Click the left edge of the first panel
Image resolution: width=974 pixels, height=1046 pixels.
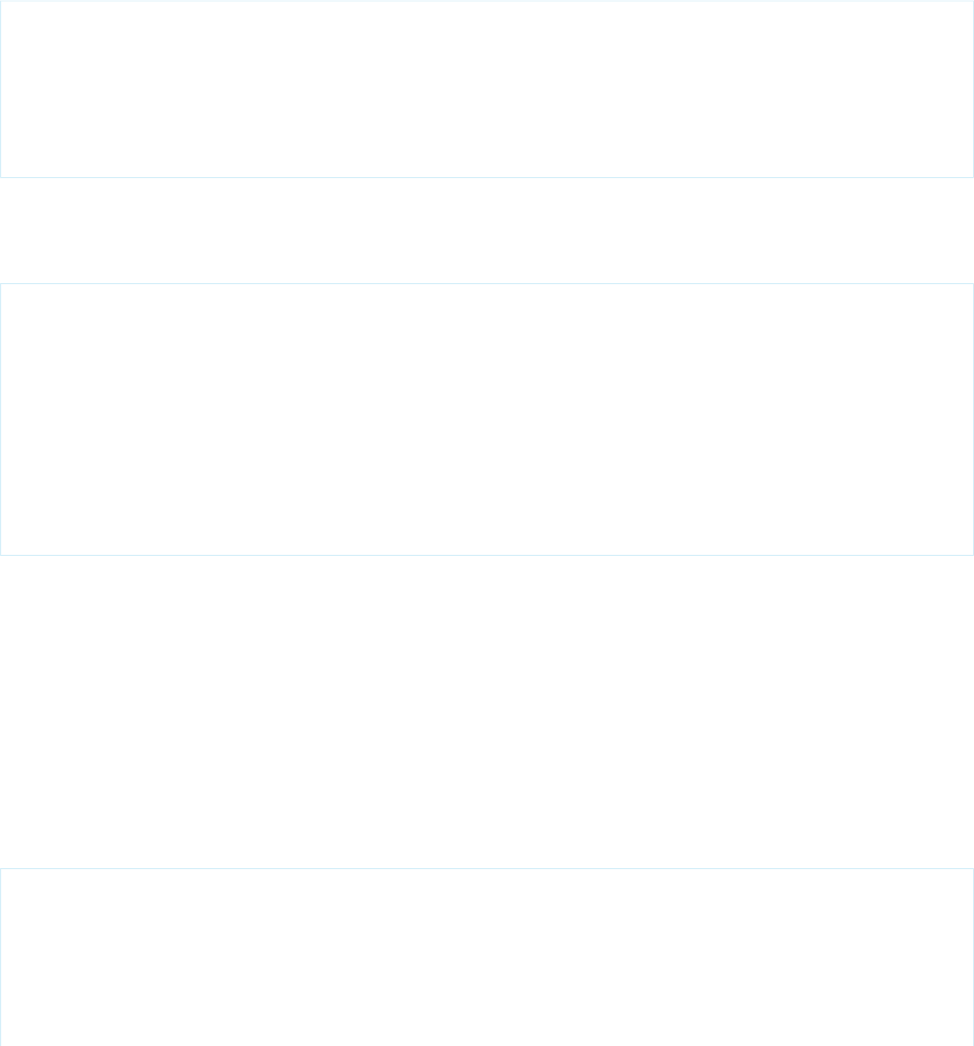tap(1, 89)
